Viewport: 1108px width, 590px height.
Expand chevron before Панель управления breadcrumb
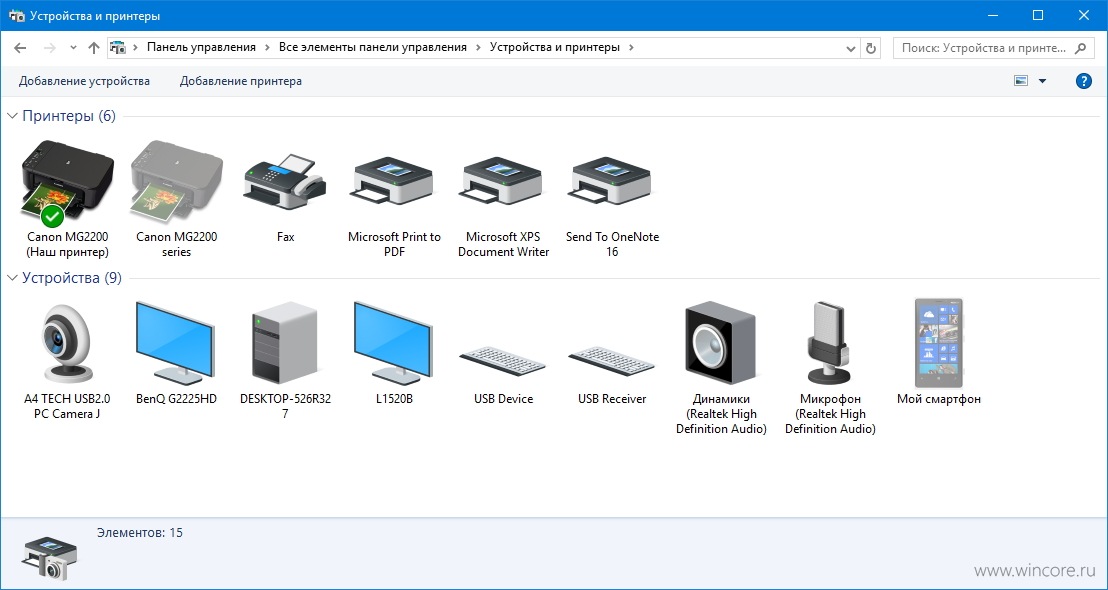tap(136, 47)
